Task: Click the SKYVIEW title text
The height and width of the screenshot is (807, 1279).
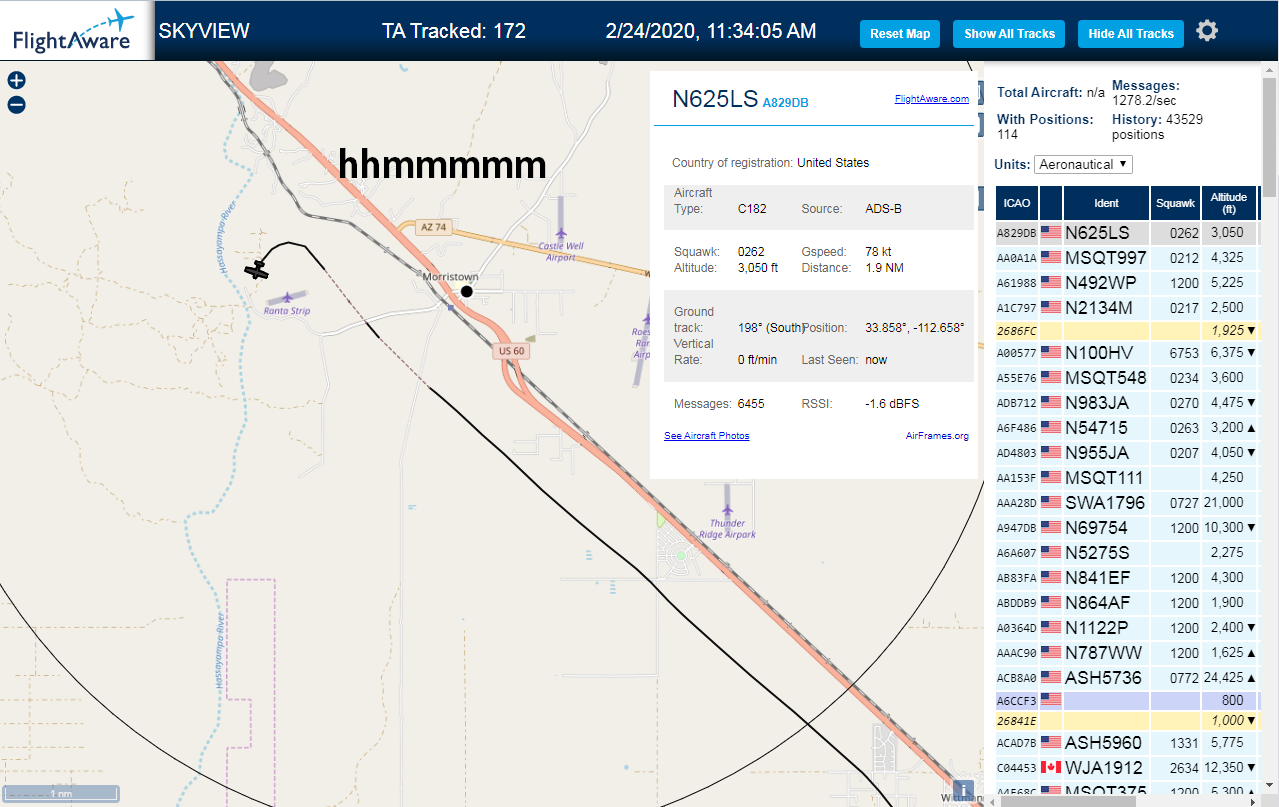Action: (x=204, y=31)
